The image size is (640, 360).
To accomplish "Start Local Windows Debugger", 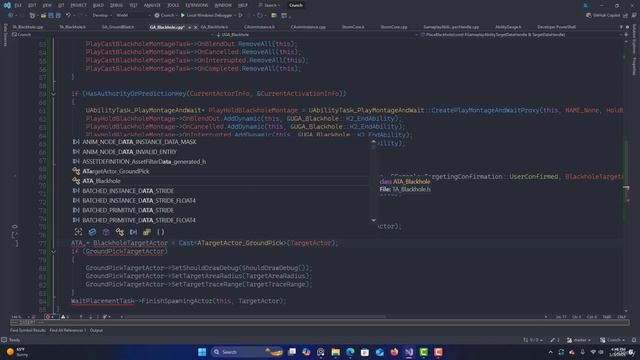I will click(206, 16).
